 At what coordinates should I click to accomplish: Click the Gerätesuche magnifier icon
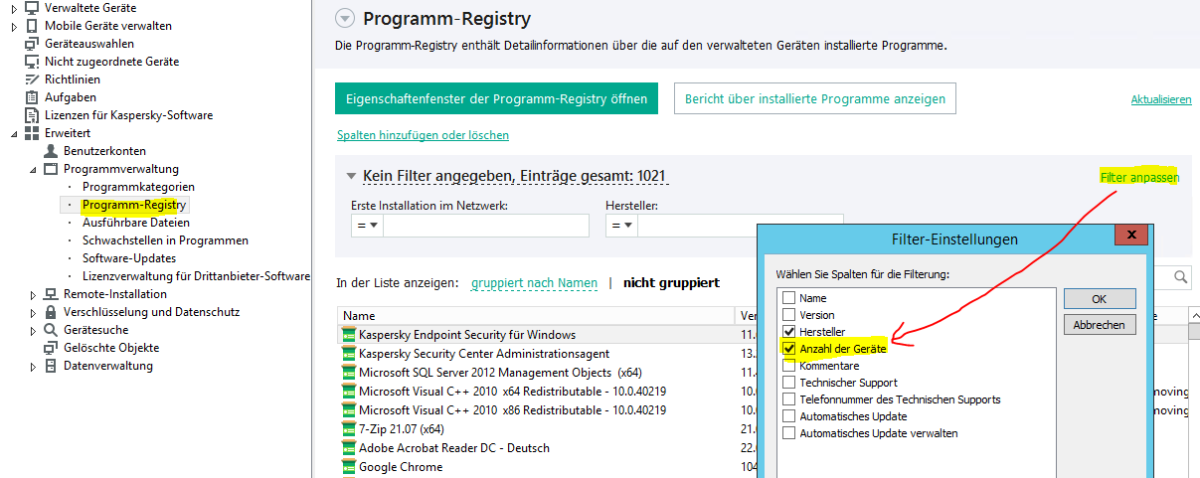click(x=51, y=330)
